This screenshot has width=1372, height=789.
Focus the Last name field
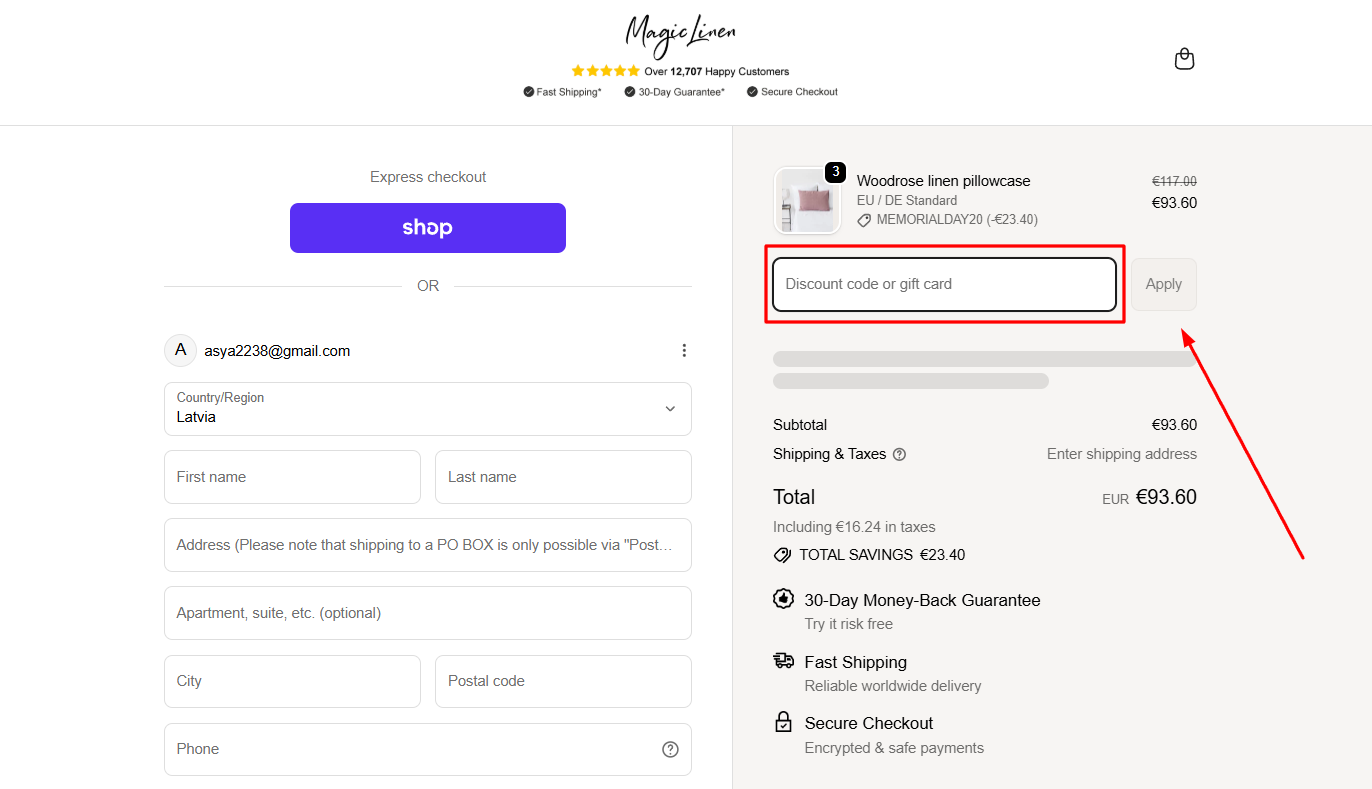(563, 477)
